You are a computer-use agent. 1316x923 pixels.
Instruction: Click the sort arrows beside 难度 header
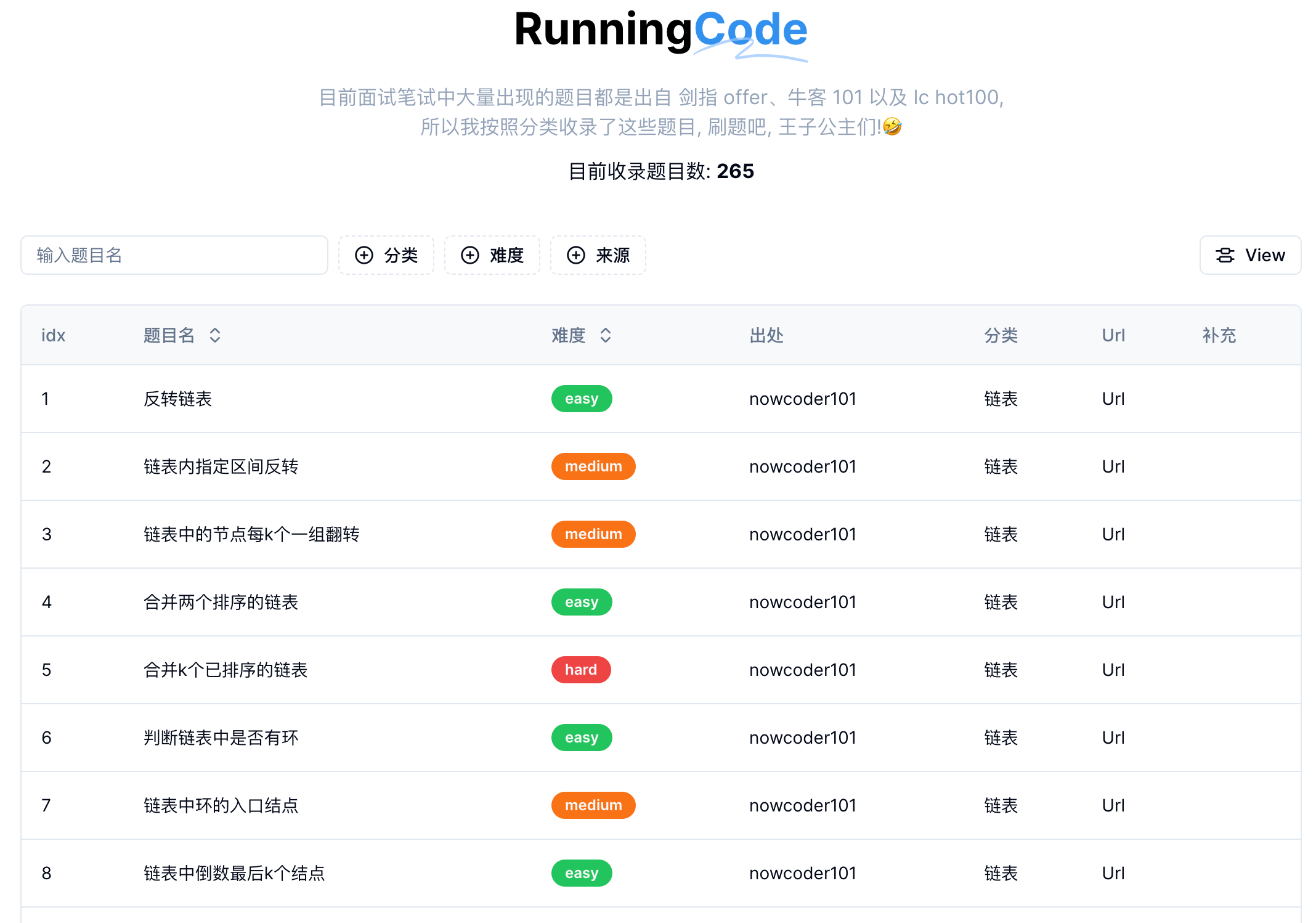point(606,335)
